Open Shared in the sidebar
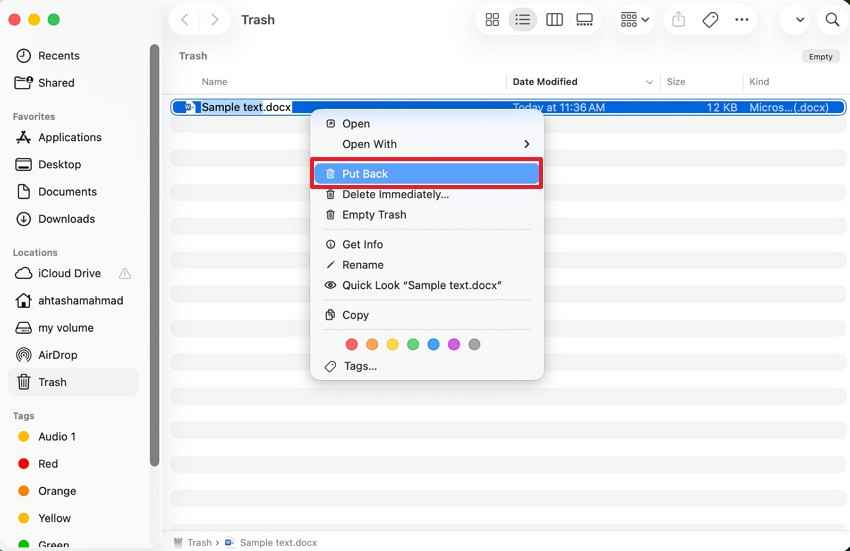The width and height of the screenshot is (850, 551). 73,83
